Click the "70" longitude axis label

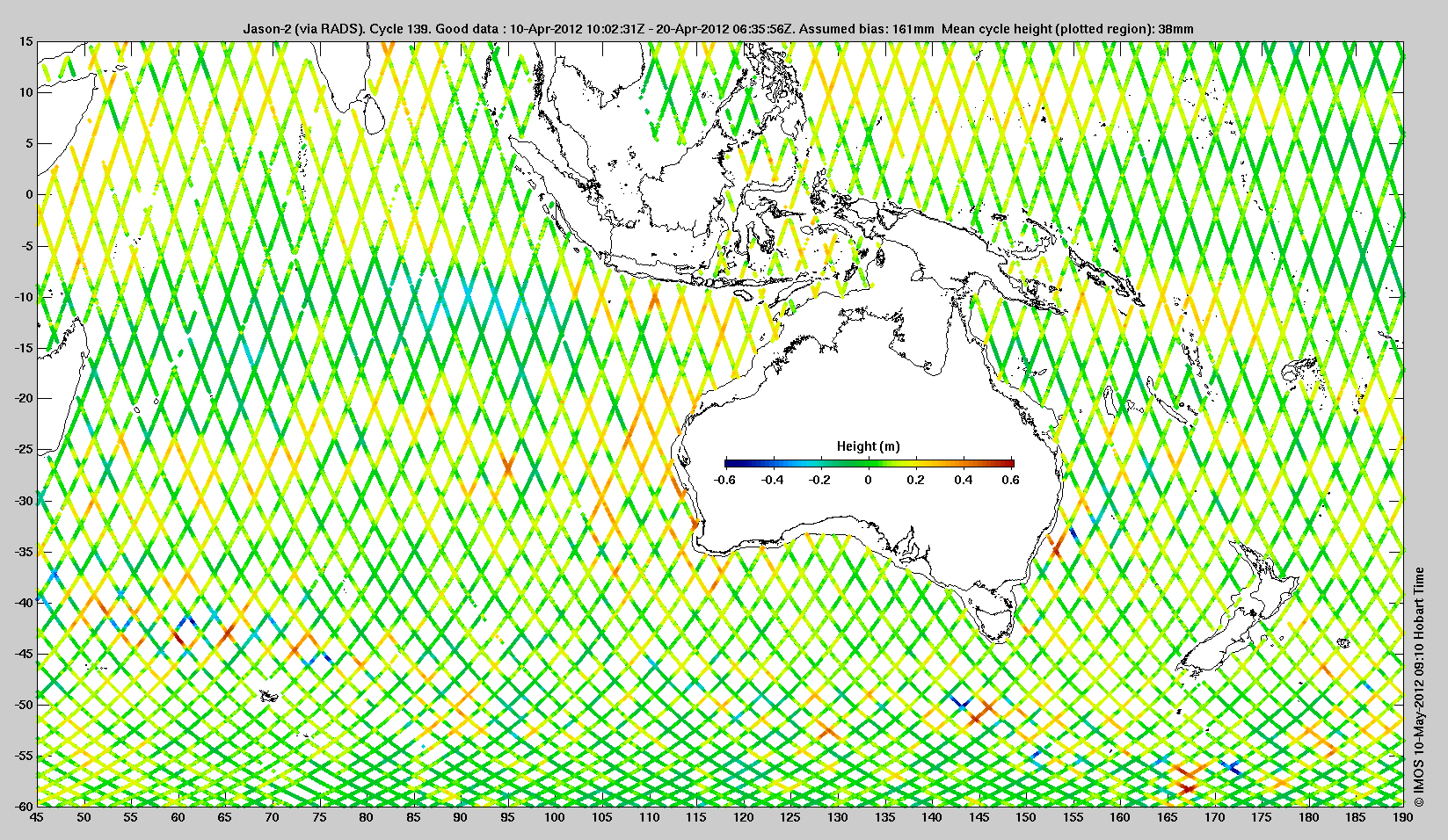pos(272,817)
